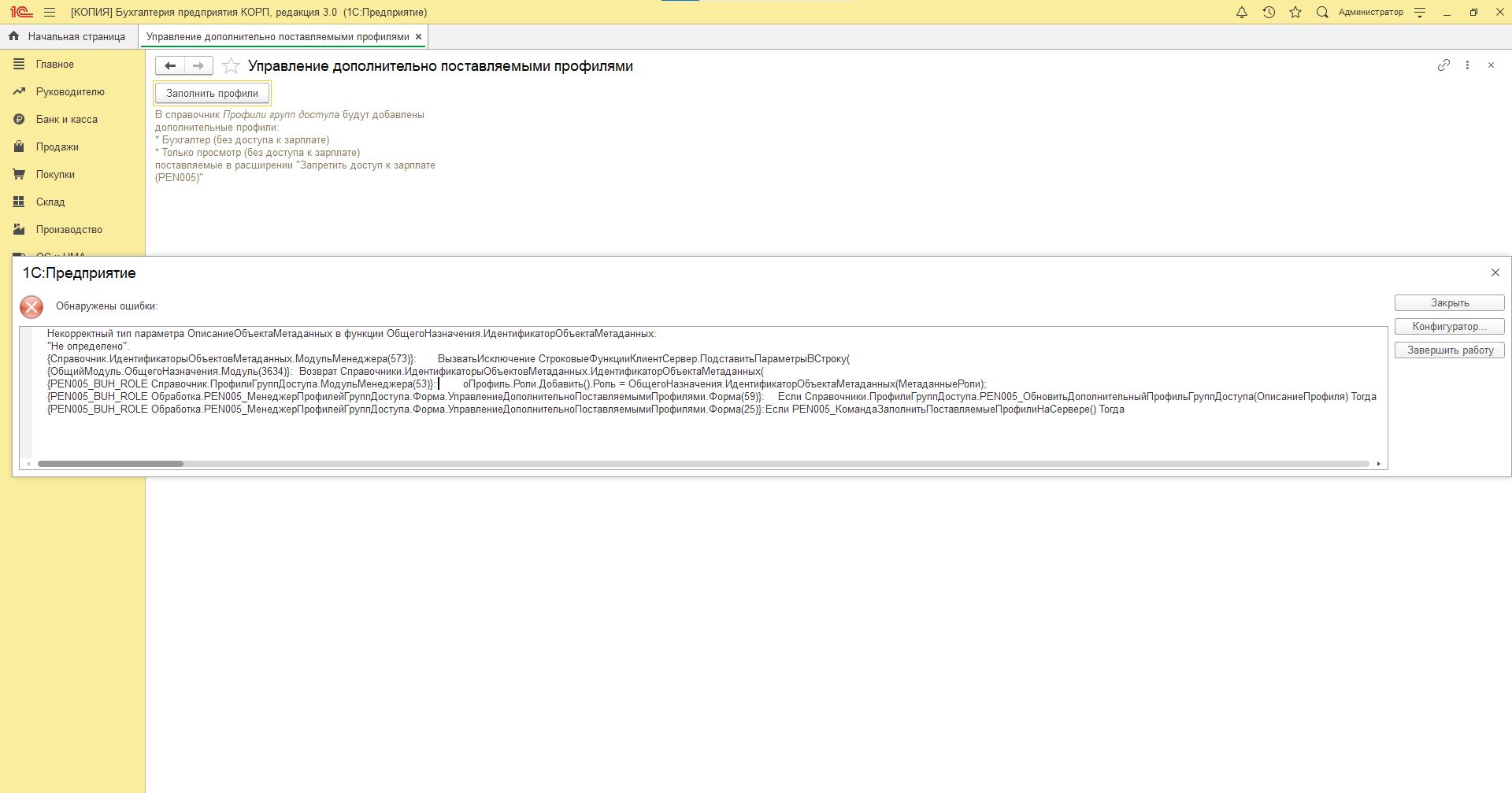Click the Обнаружены ошибки: label
Image resolution: width=1512 pixels, height=793 pixels.
pos(106,306)
